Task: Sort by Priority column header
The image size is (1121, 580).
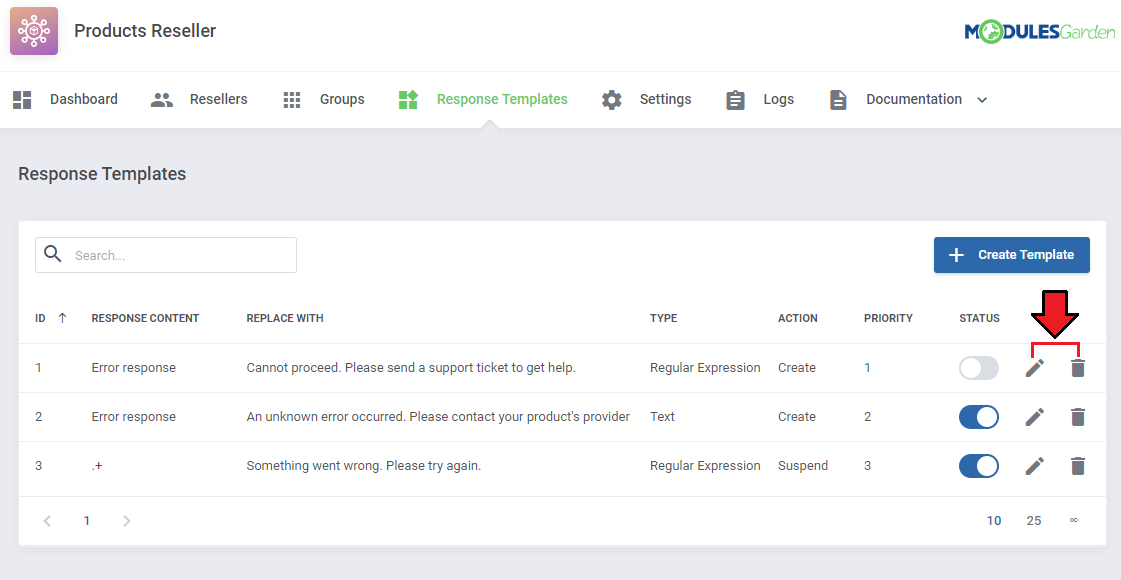Action: click(888, 318)
